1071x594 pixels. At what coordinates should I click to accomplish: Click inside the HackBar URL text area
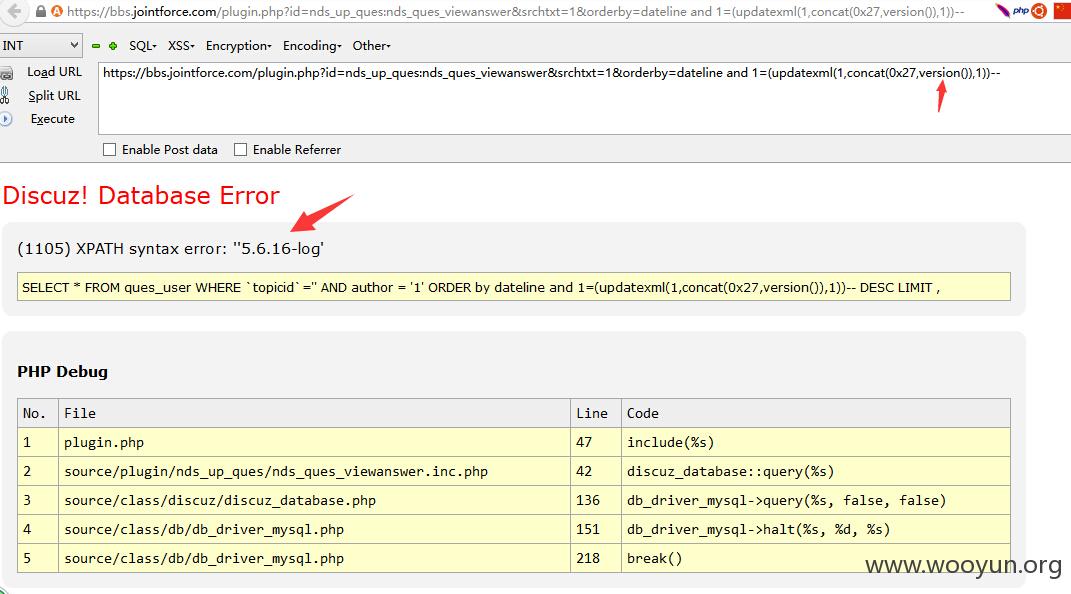coord(585,98)
